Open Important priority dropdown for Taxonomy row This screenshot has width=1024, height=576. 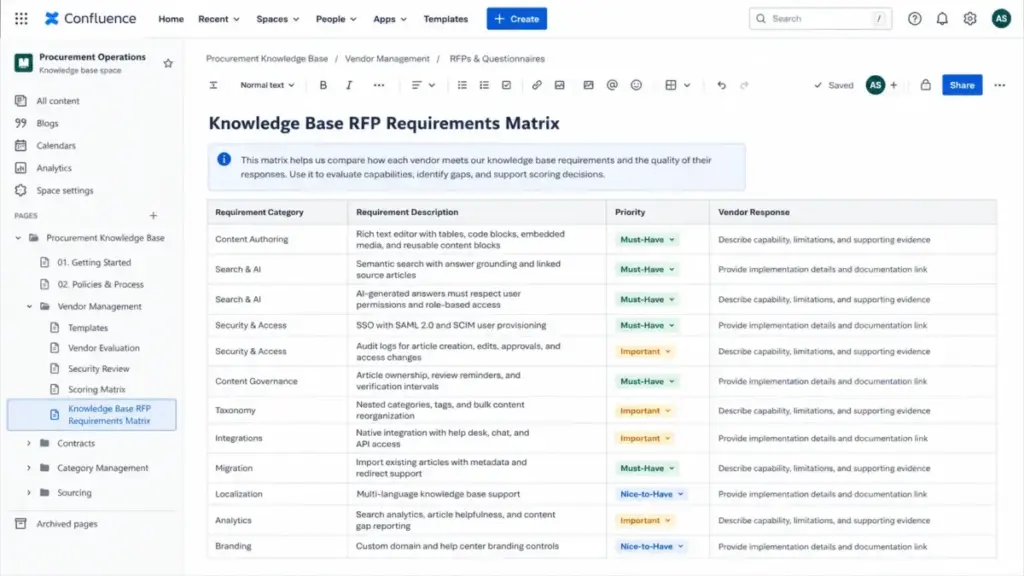(645, 411)
